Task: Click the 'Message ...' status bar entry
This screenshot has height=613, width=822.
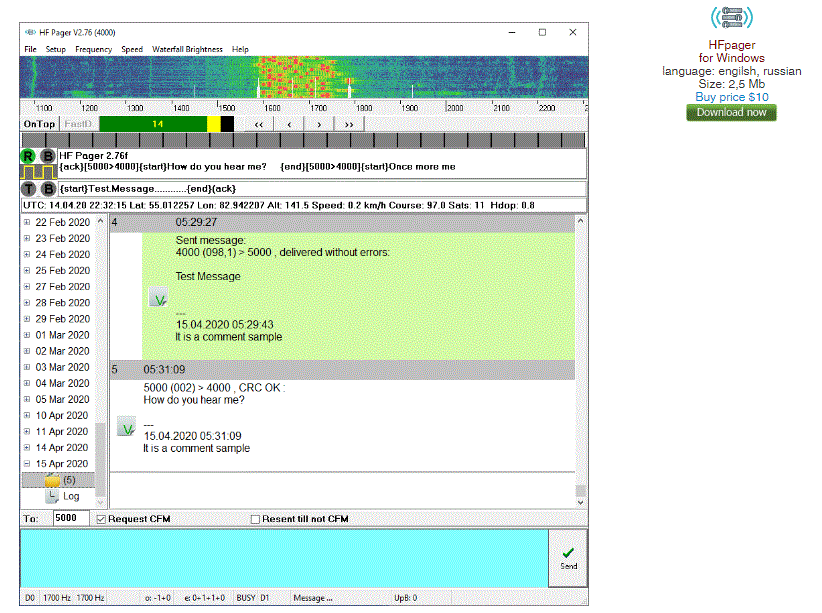Action: tap(313, 598)
